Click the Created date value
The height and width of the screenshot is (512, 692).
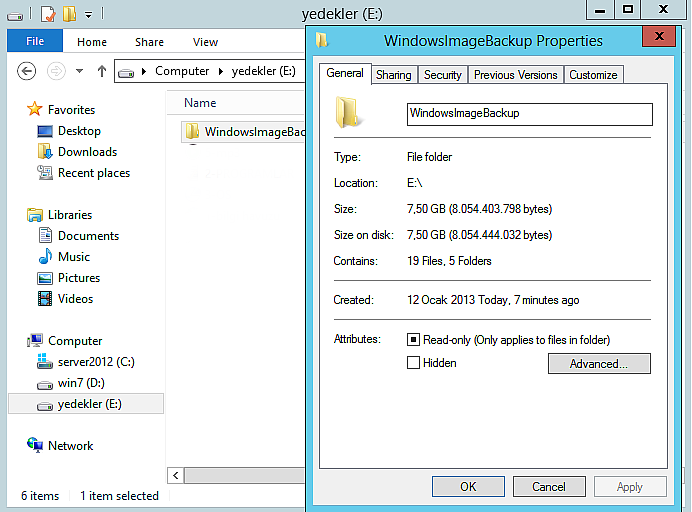493,300
